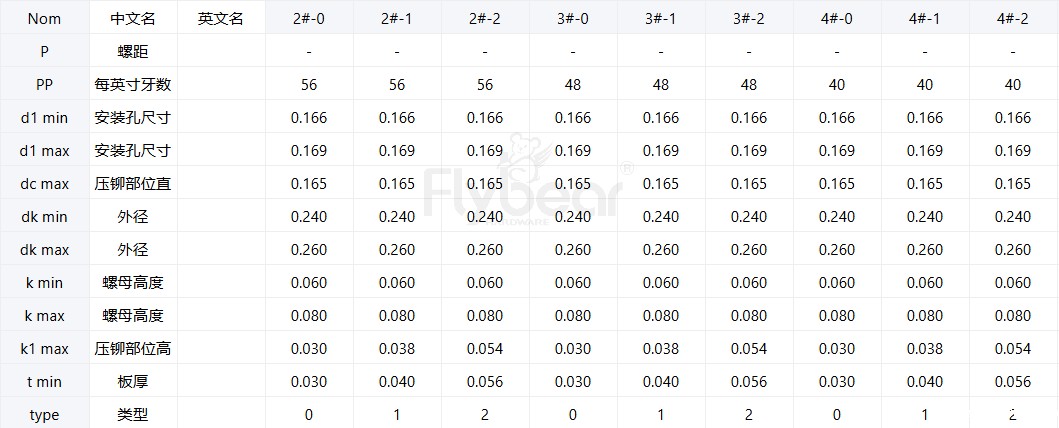Image resolution: width=1059 pixels, height=428 pixels.
Task: Click the Nom column header
Action: (44, 19)
